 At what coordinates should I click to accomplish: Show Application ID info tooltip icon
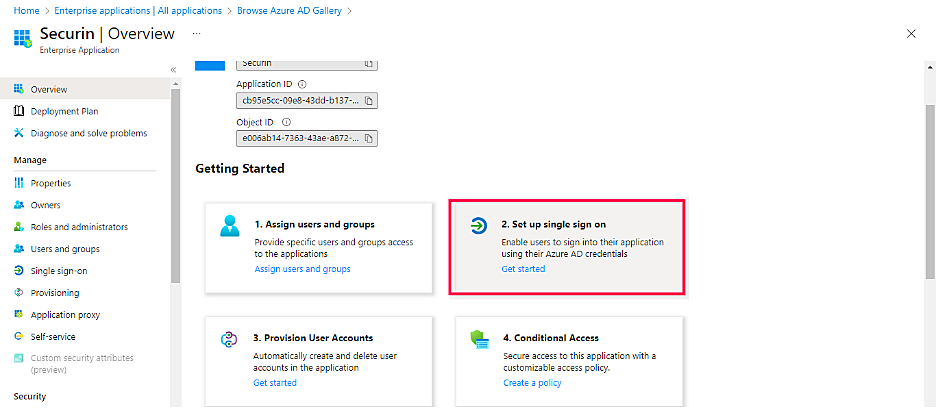tap(301, 84)
